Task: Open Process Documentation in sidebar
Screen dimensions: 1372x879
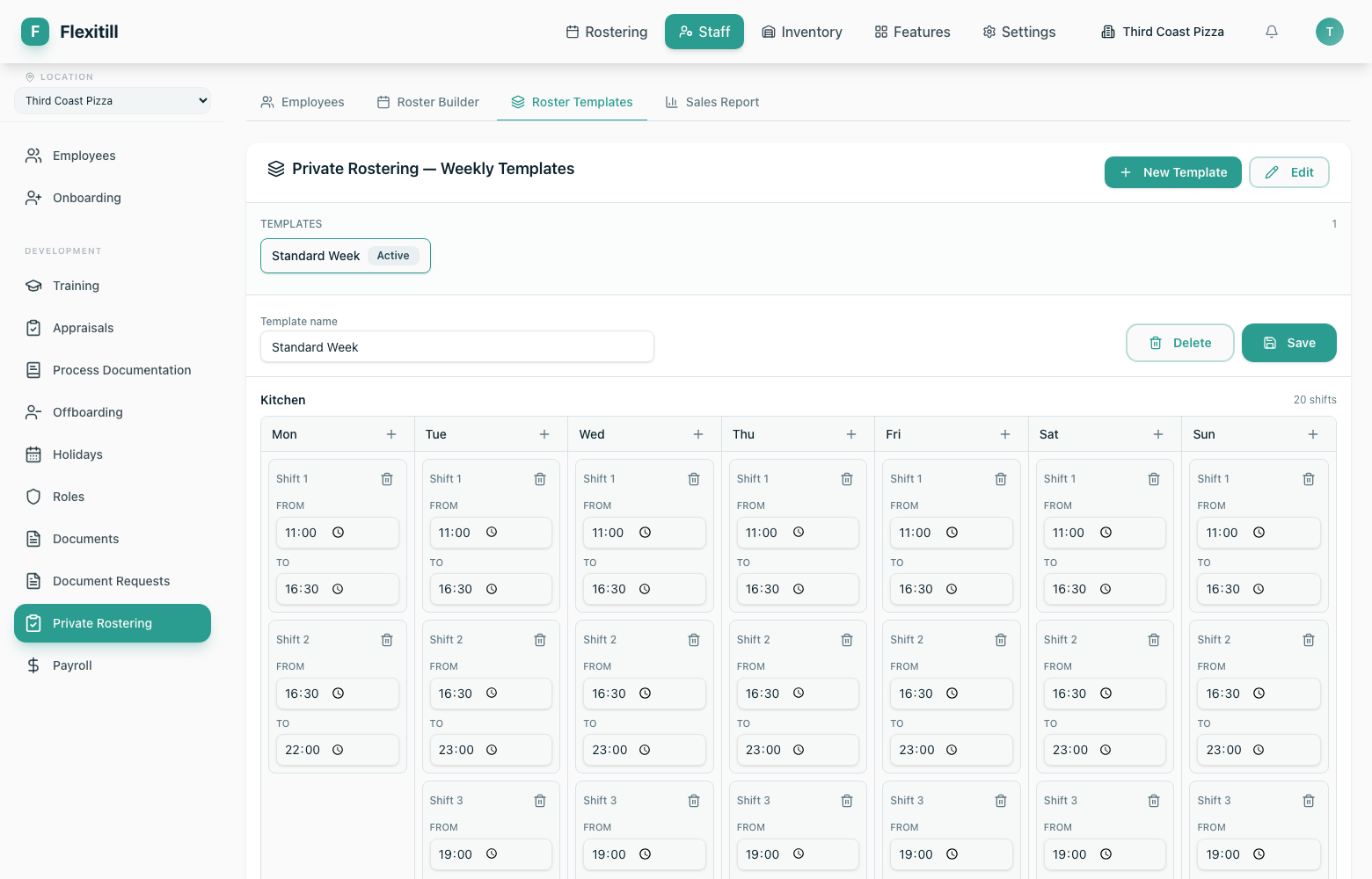Action: pyautogui.click(x=113, y=370)
